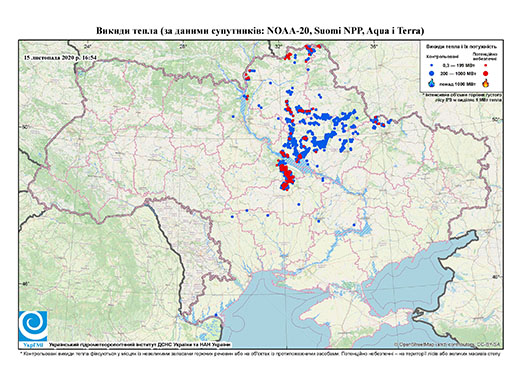Click the UkrGMI spiral logo
This screenshot has width=520, height=368.
[x=33, y=326]
